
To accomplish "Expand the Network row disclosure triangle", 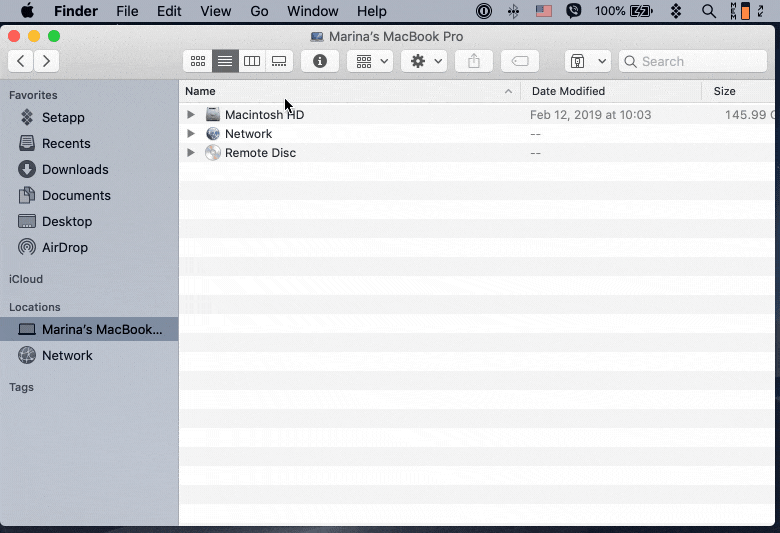I will (x=191, y=133).
